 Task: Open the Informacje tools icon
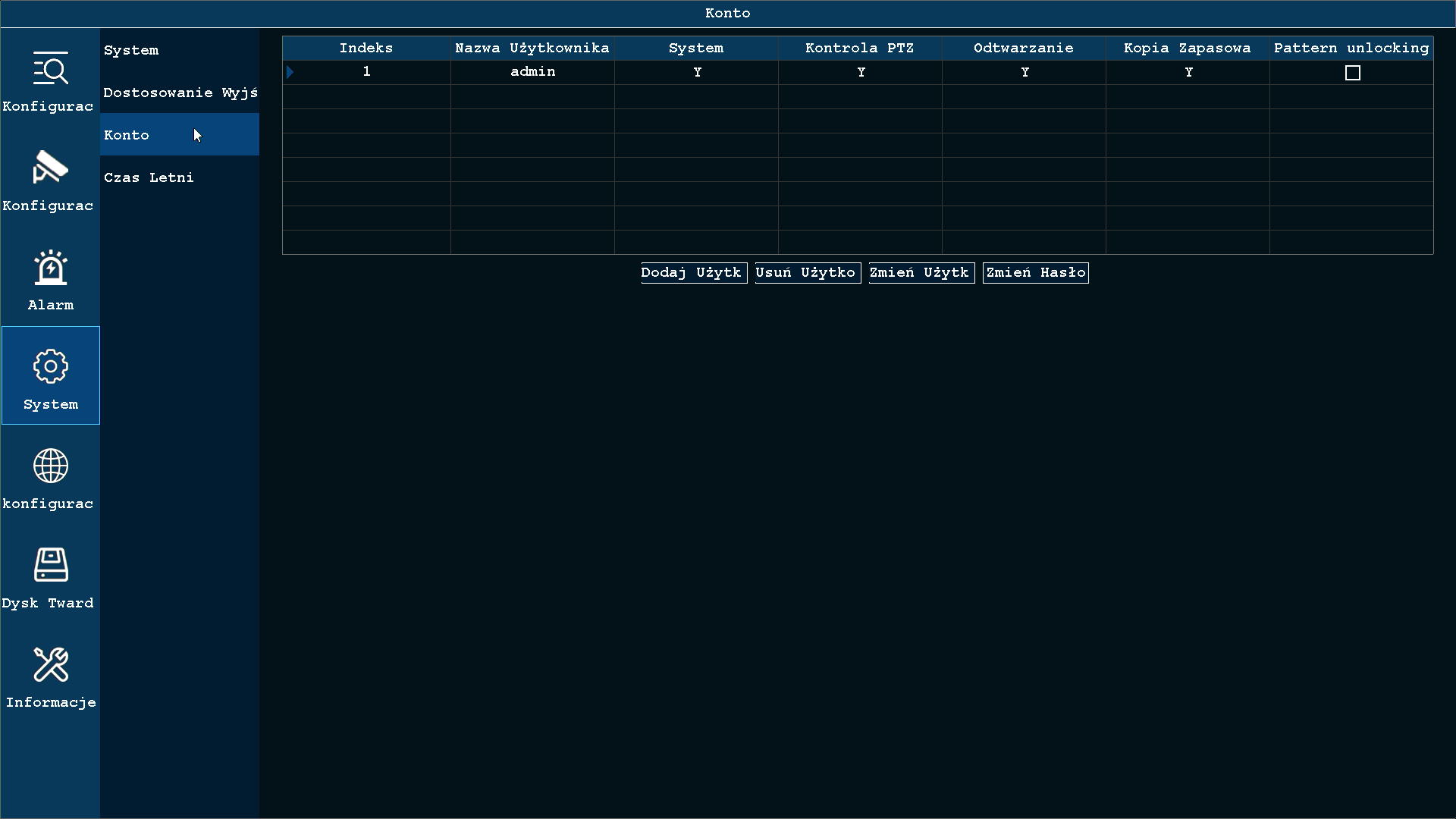click(x=51, y=664)
